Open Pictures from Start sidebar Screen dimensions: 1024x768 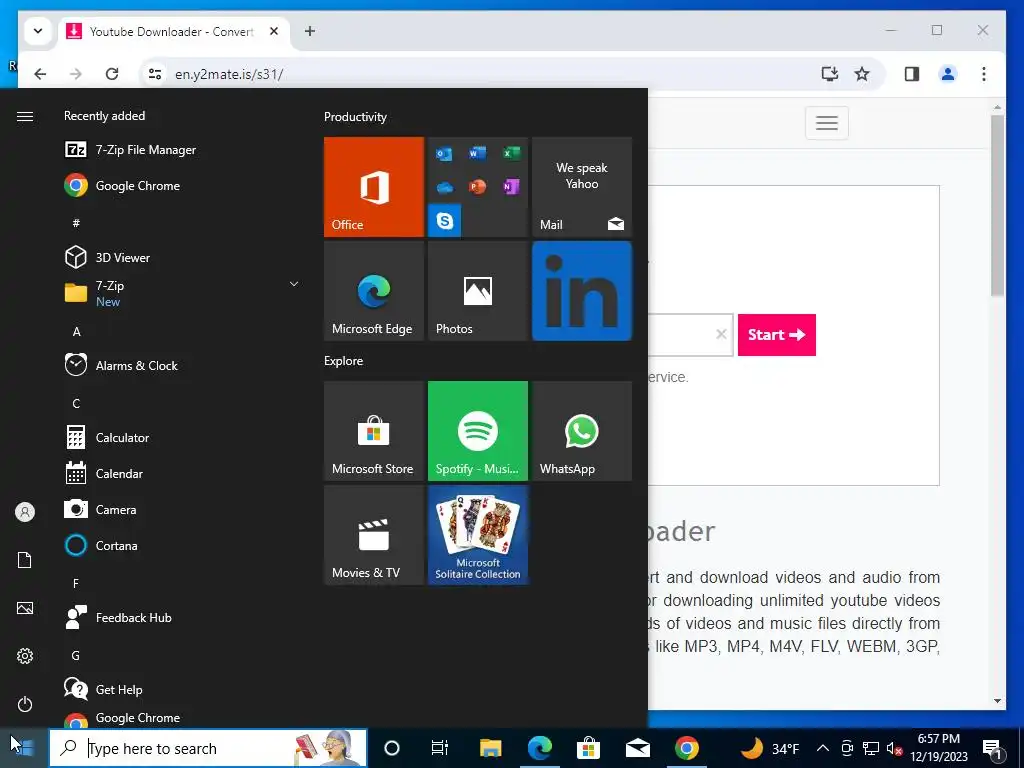25,608
